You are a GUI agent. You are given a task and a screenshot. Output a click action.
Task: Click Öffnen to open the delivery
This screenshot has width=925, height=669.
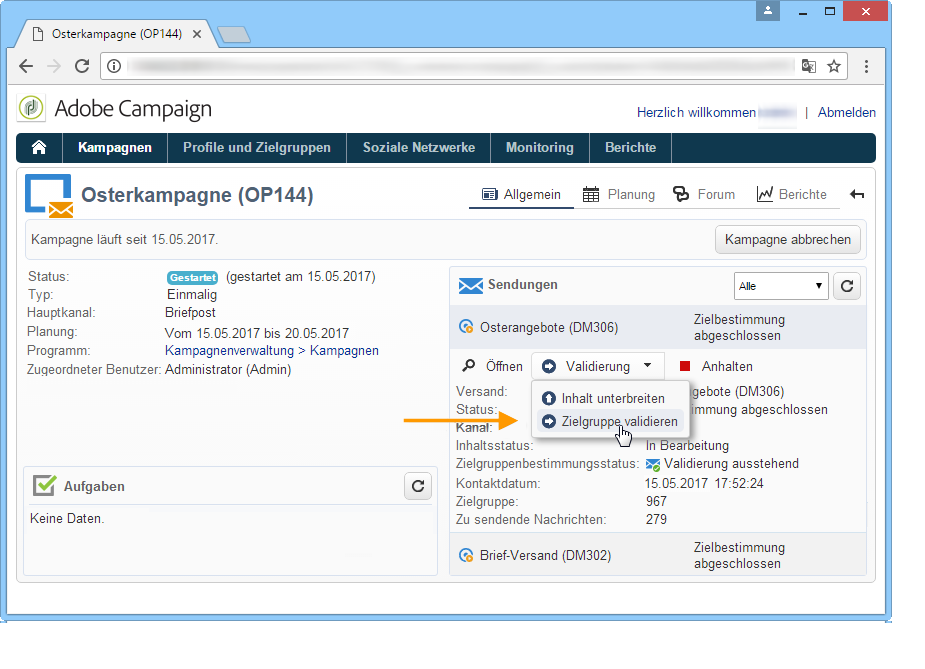(504, 366)
